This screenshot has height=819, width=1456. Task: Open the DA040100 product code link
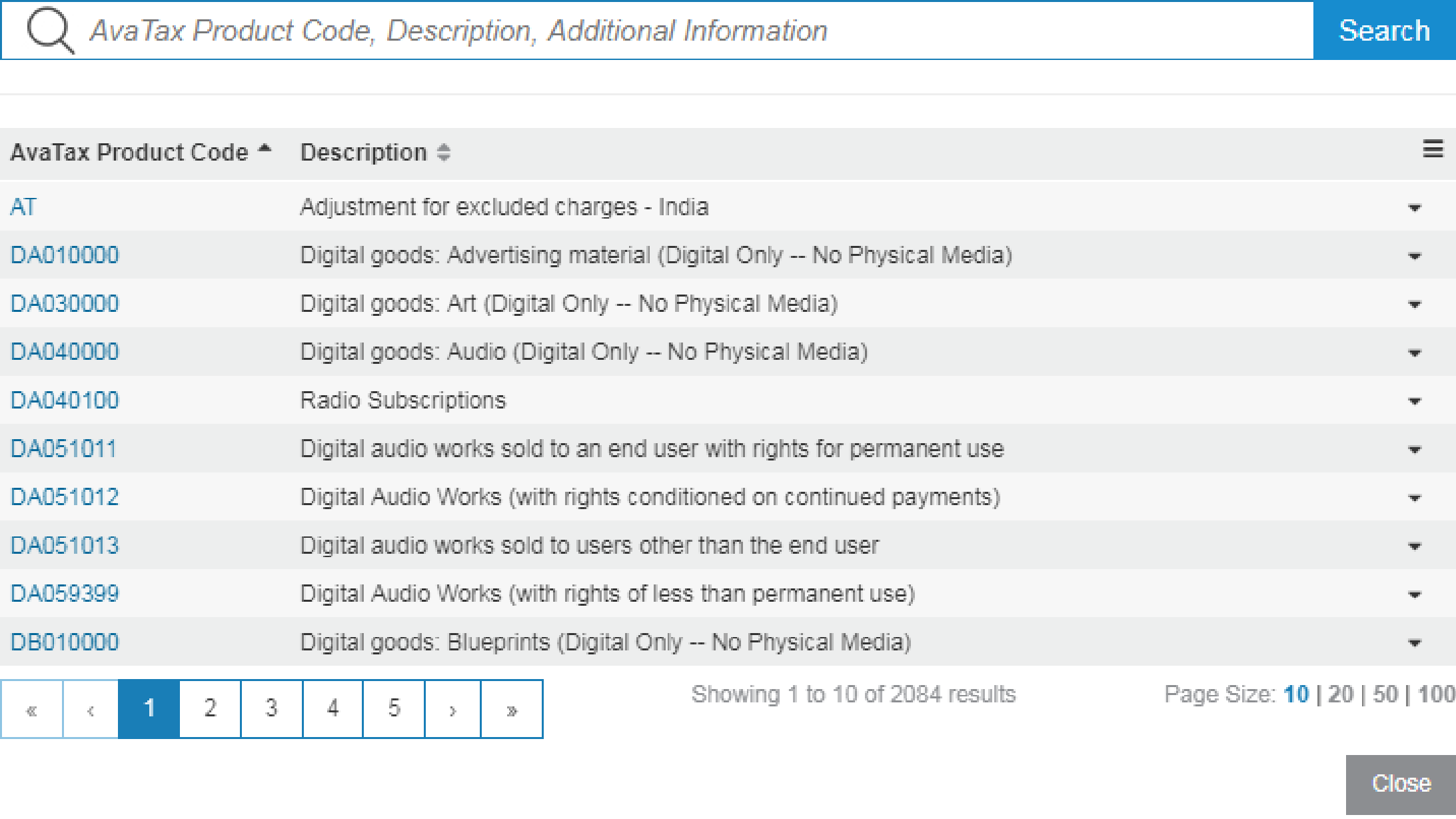pos(65,401)
